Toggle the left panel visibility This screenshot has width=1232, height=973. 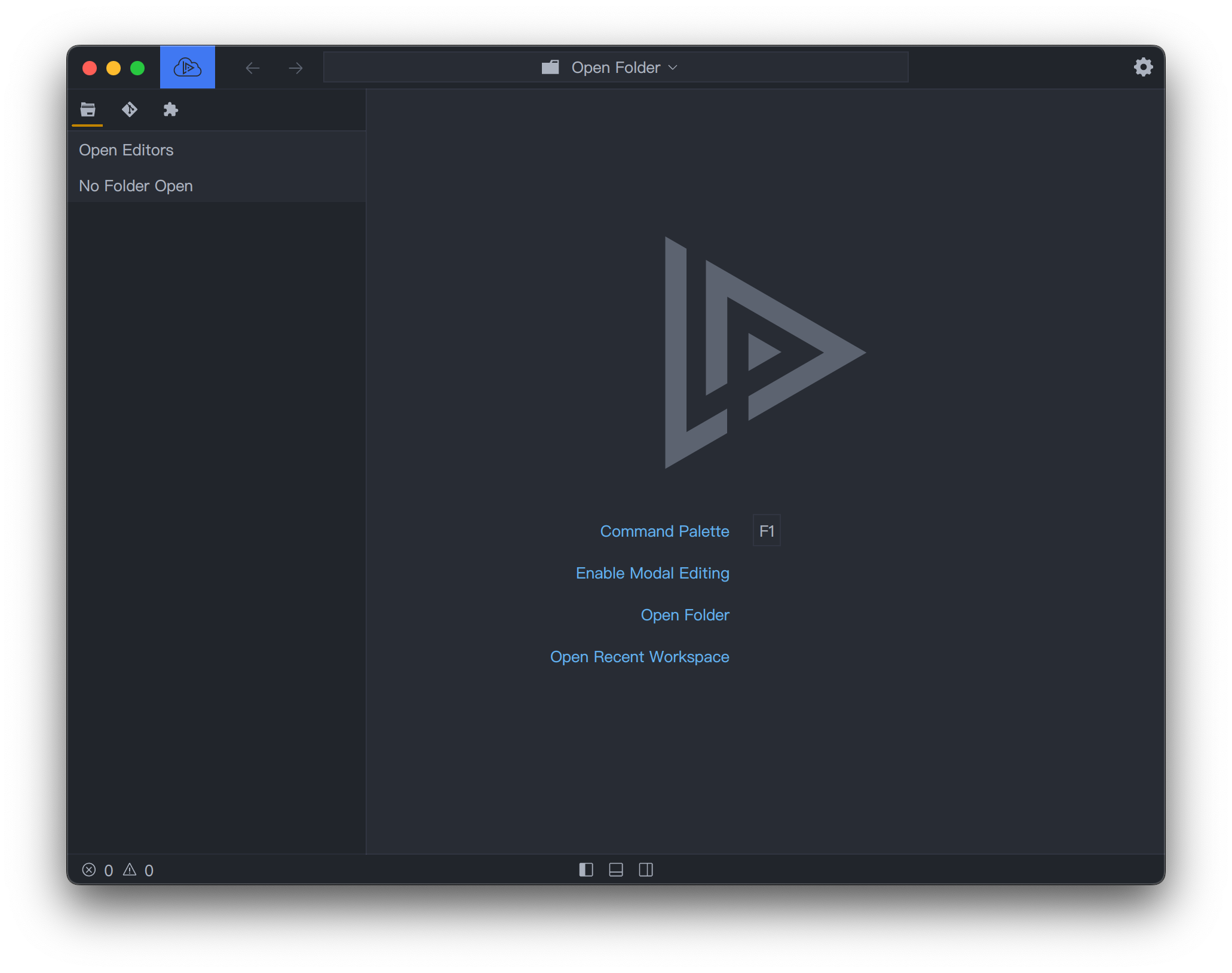(586, 870)
